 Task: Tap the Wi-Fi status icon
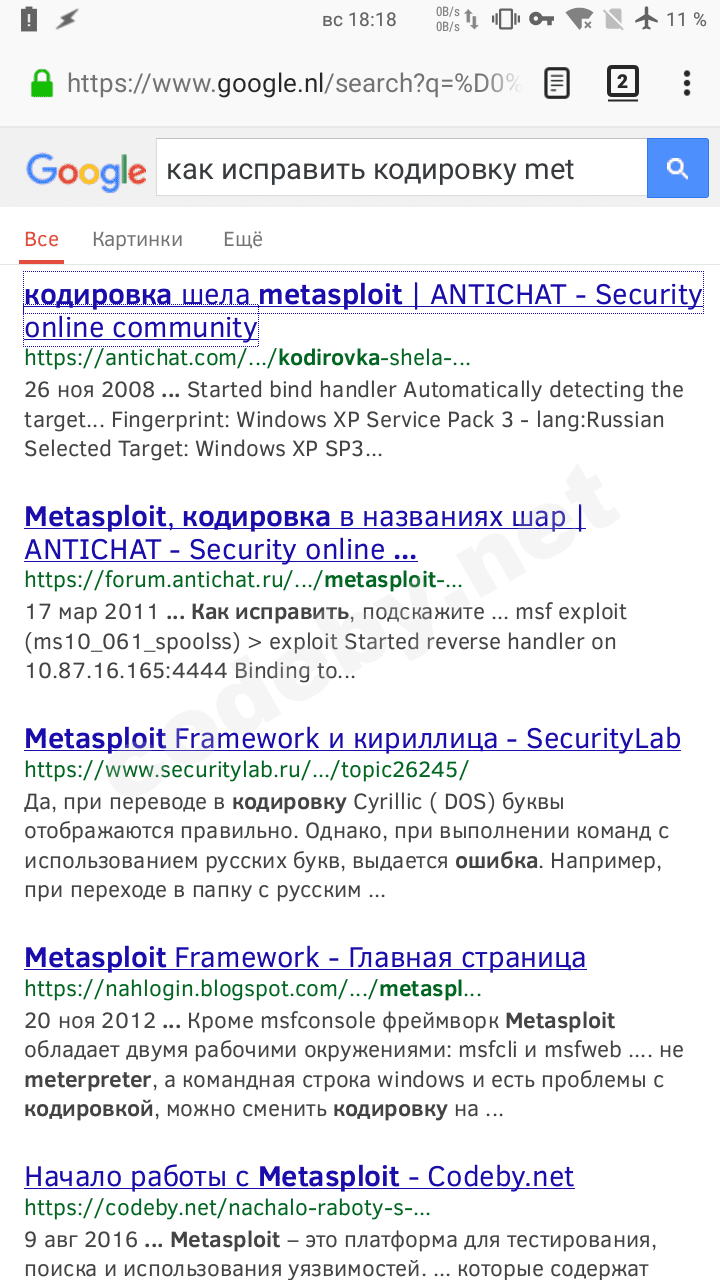point(578,19)
